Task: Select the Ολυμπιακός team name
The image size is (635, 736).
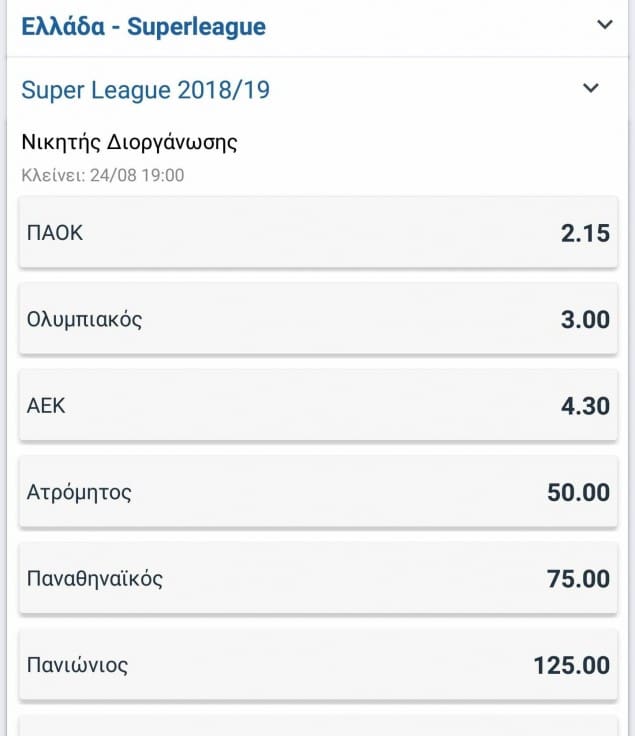Action: pyautogui.click(x=84, y=320)
